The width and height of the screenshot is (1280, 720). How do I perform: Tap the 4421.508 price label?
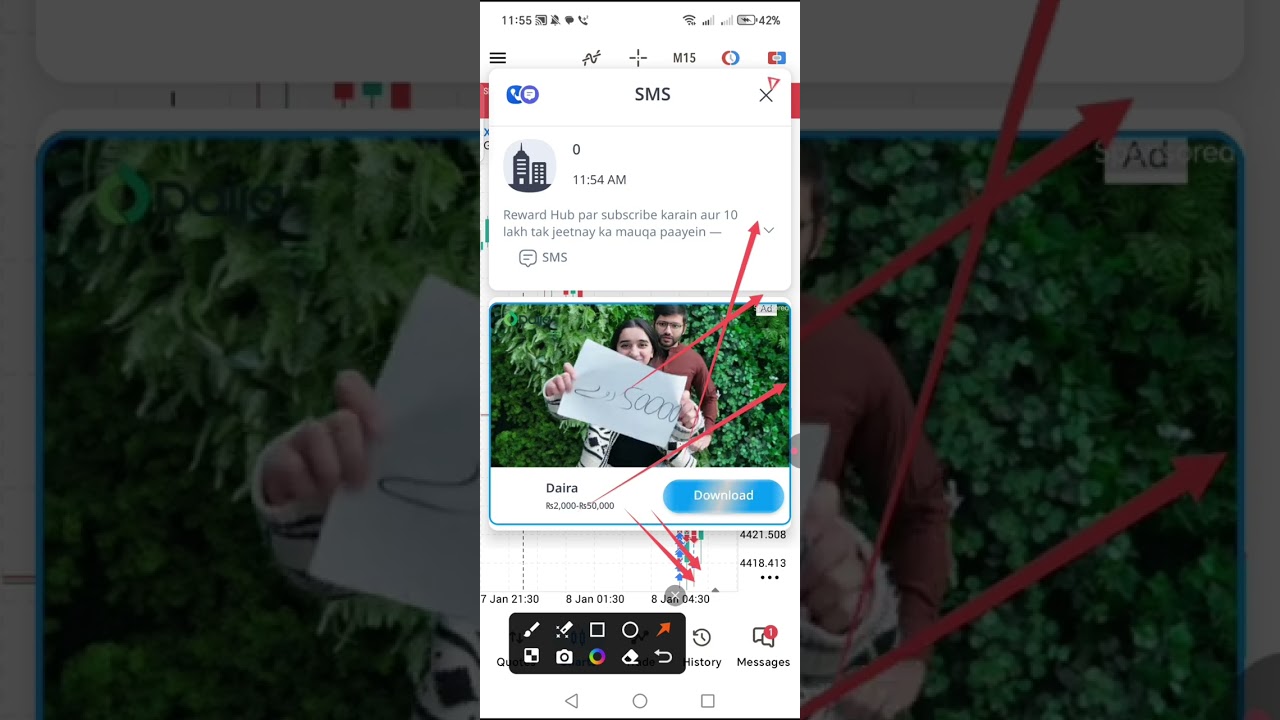(763, 535)
